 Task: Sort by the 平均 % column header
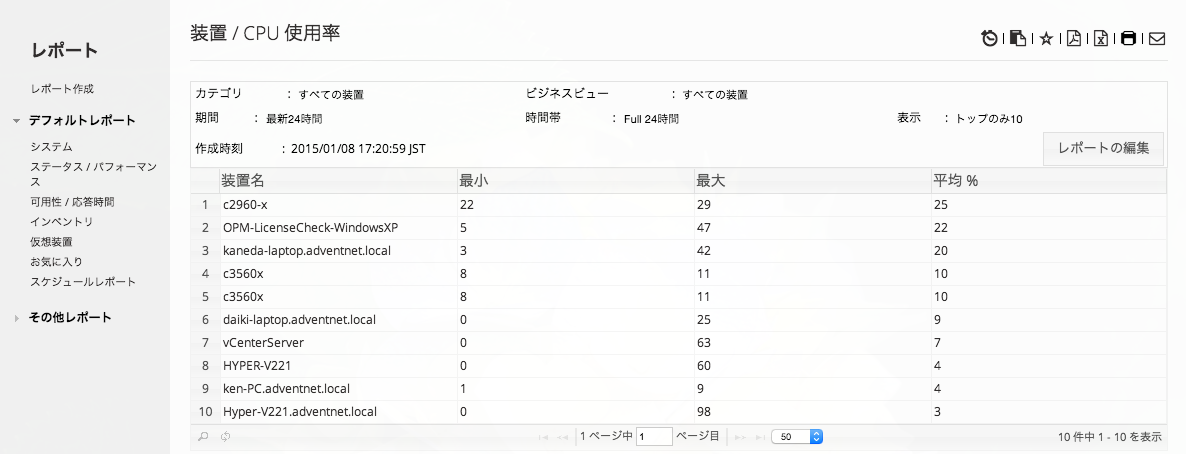[x=1048, y=182]
